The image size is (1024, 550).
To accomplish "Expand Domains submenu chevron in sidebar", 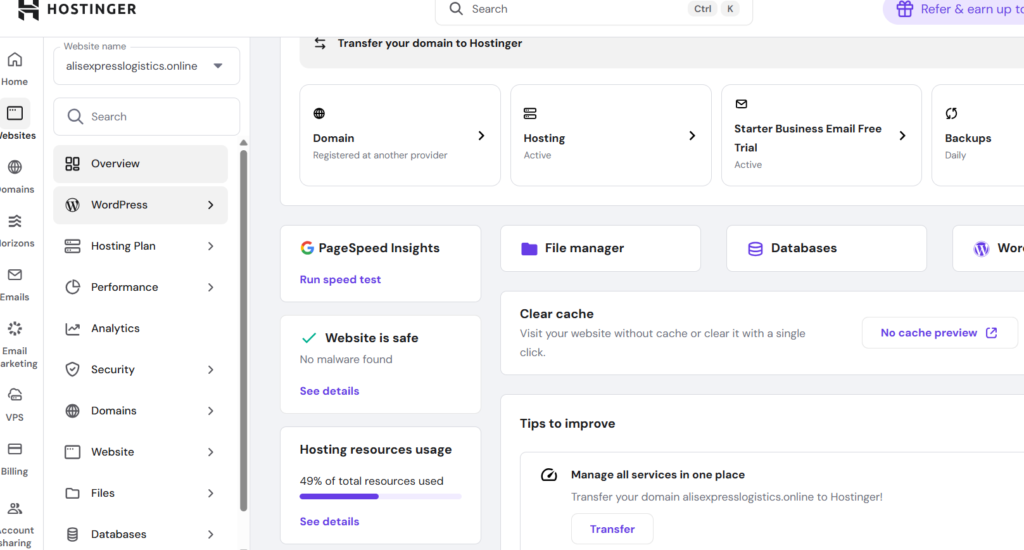I will pos(210,411).
